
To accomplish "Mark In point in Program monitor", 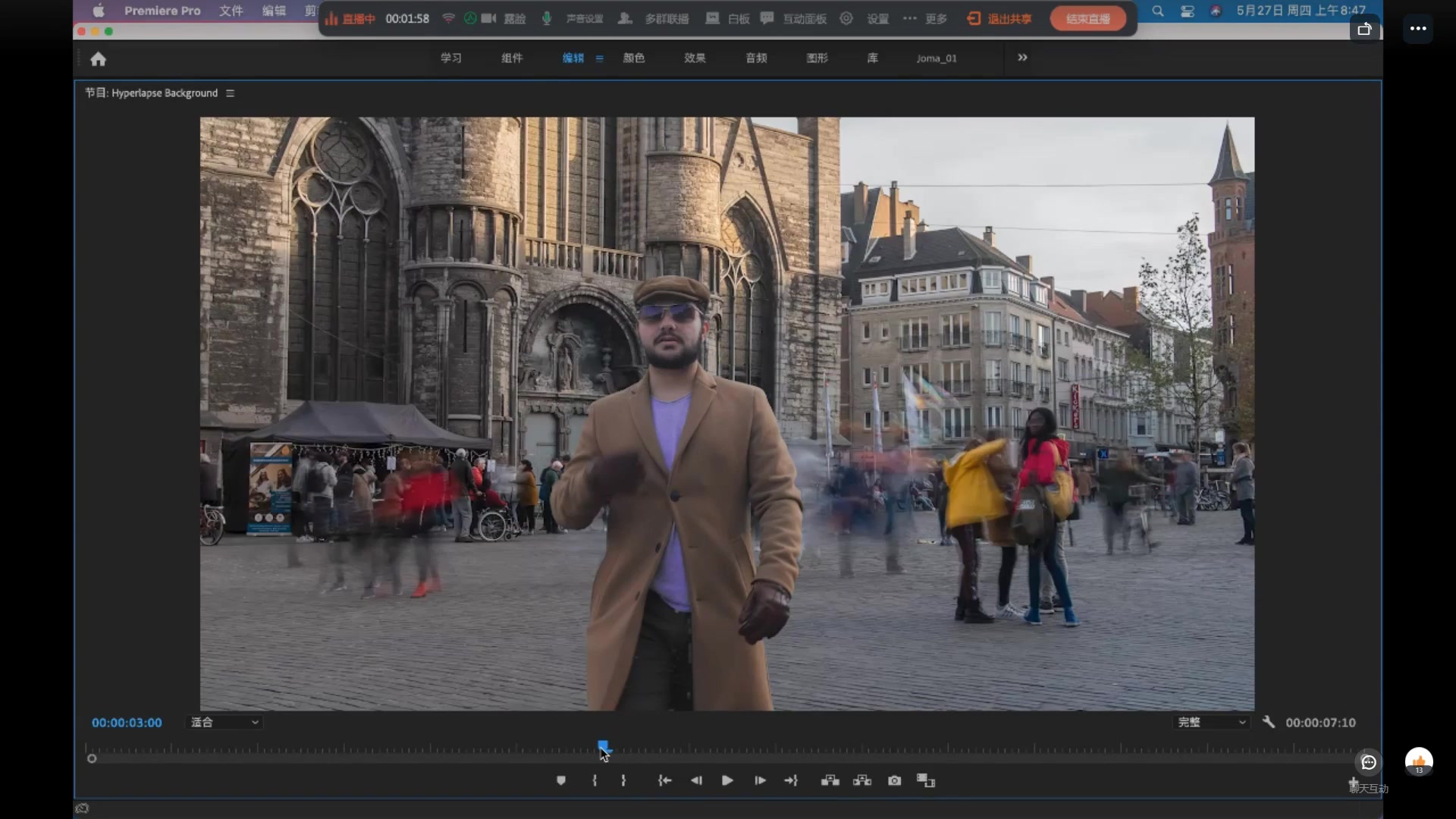I will point(595,780).
